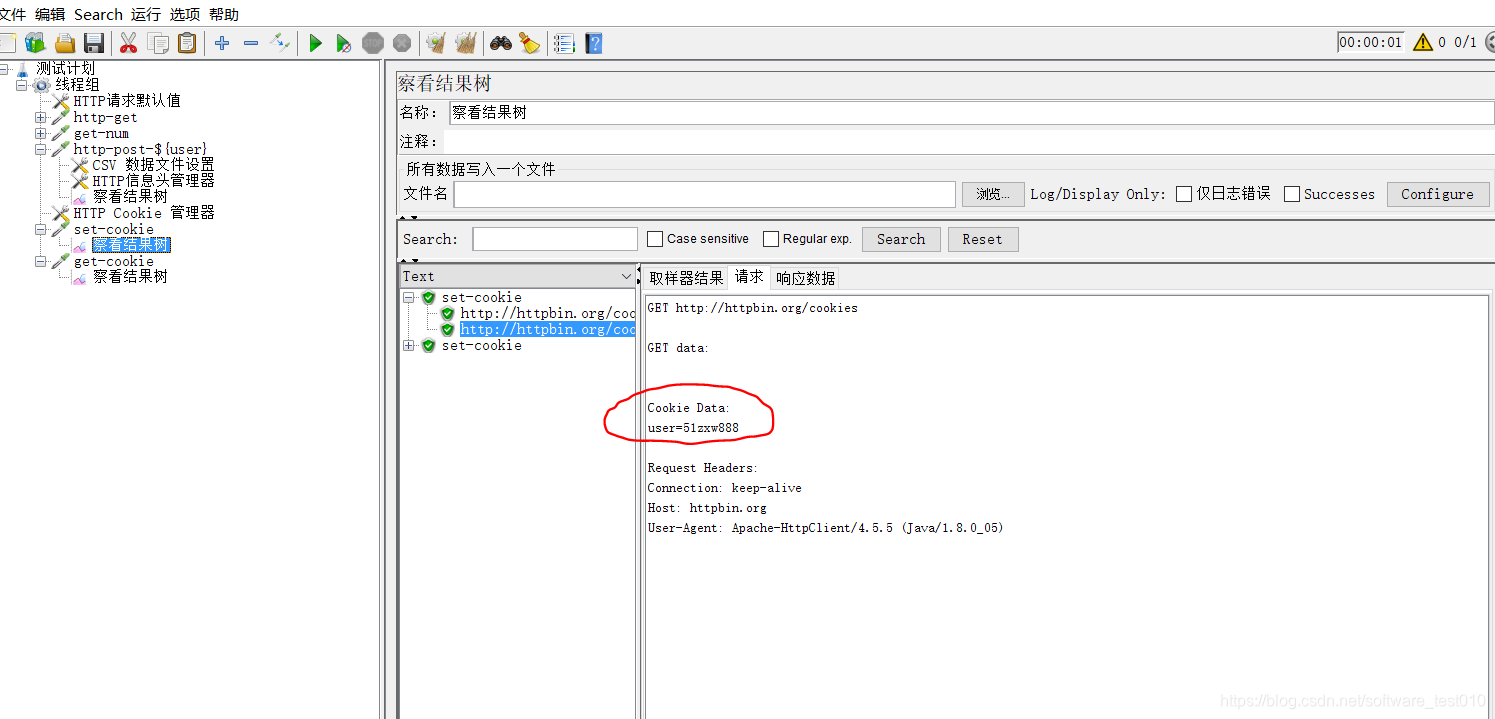The width and height of the screenshot is (1495, 719).
Task: Click the 文件名 filename input field
Action: point(705,194)
